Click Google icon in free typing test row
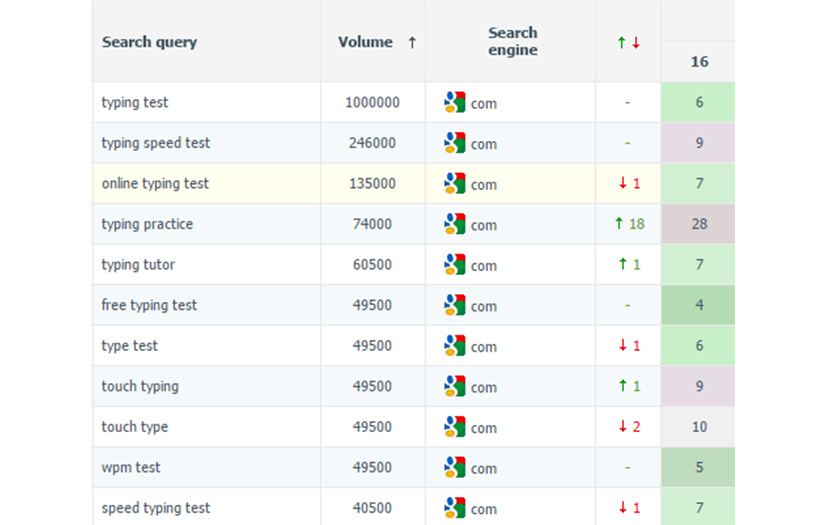Viewport: 825px width, 525px height. pyautogui.click(x=455, y=305)
